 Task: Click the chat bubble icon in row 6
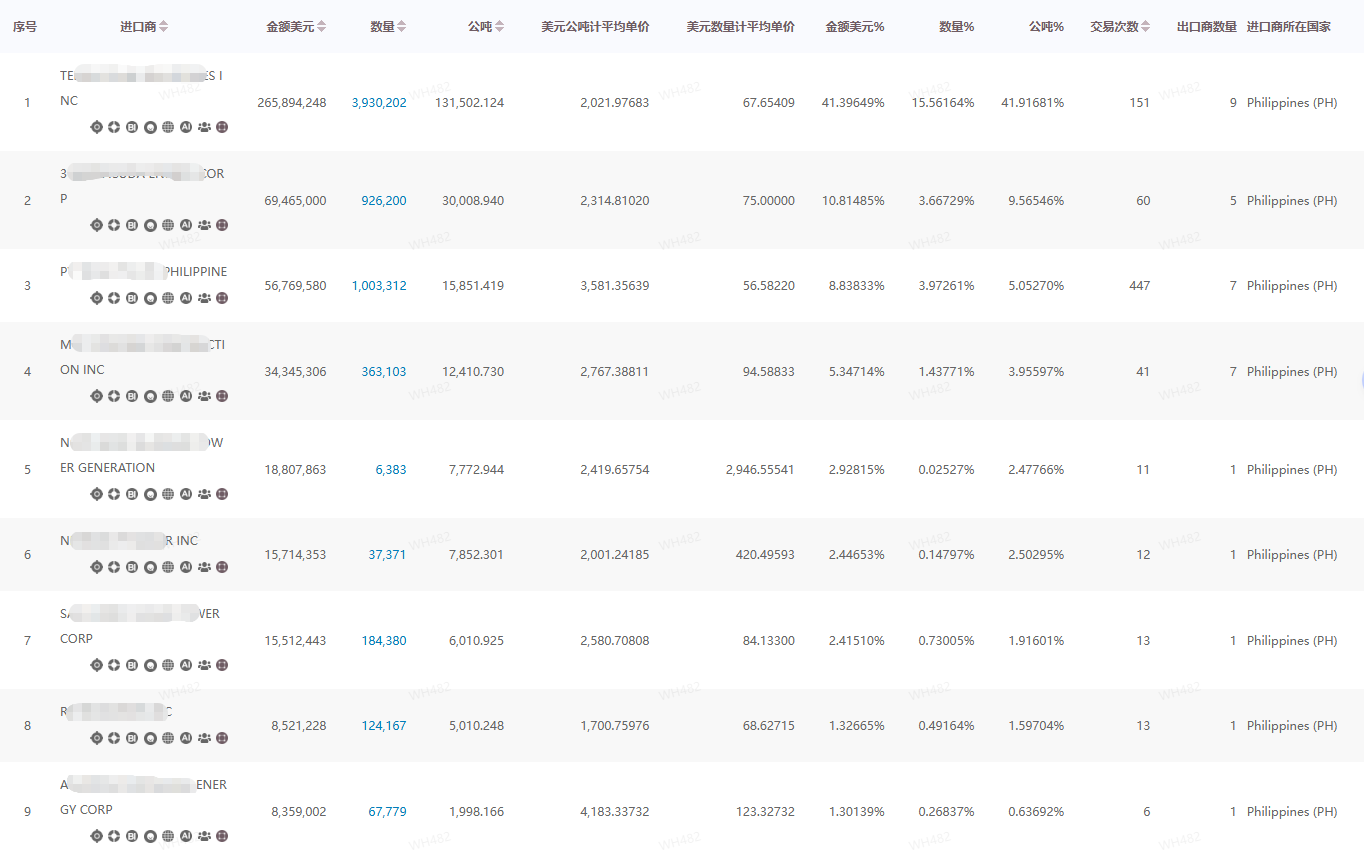(150, 567)
